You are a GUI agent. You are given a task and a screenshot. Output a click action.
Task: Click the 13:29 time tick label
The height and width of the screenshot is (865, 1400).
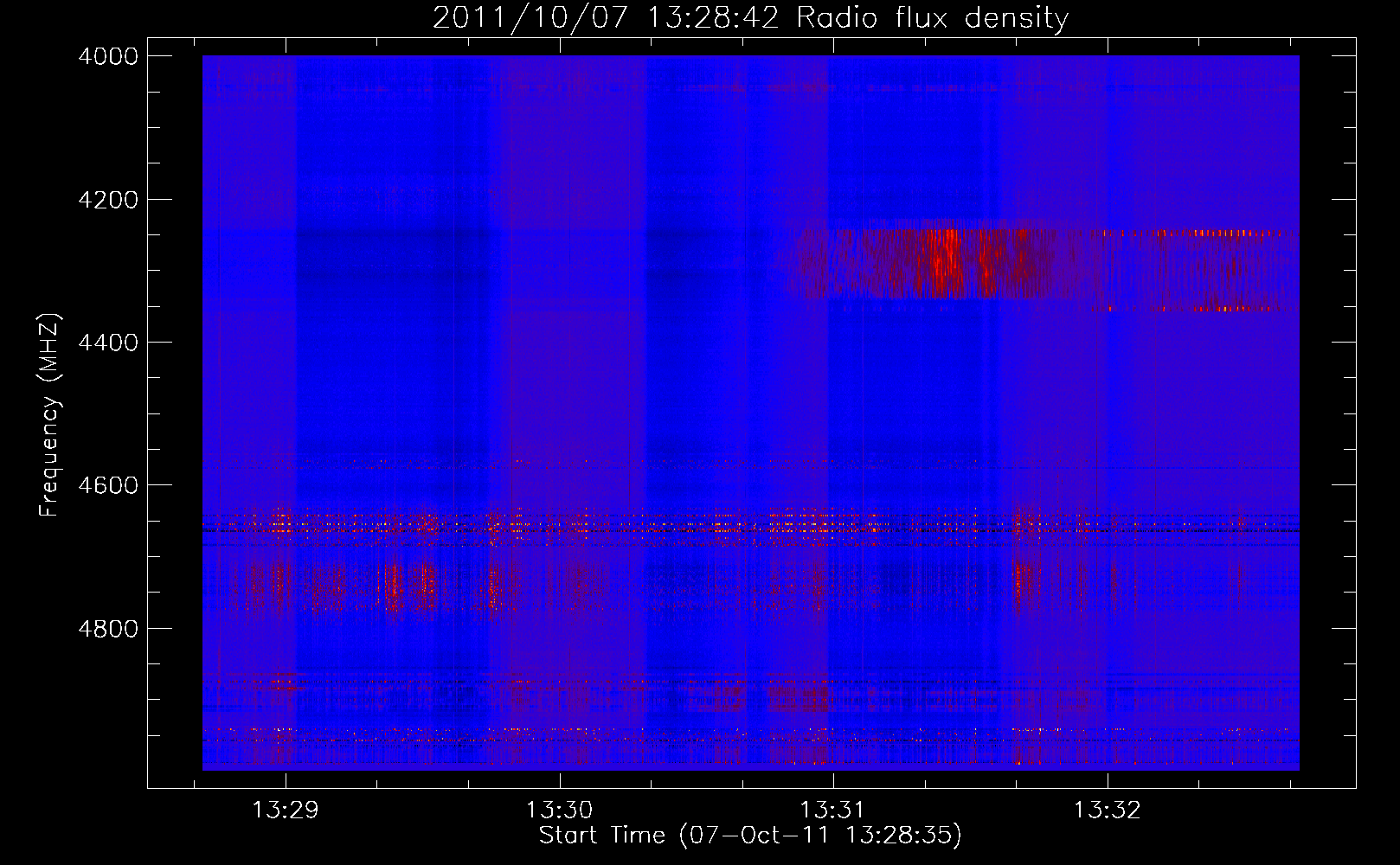285,810
